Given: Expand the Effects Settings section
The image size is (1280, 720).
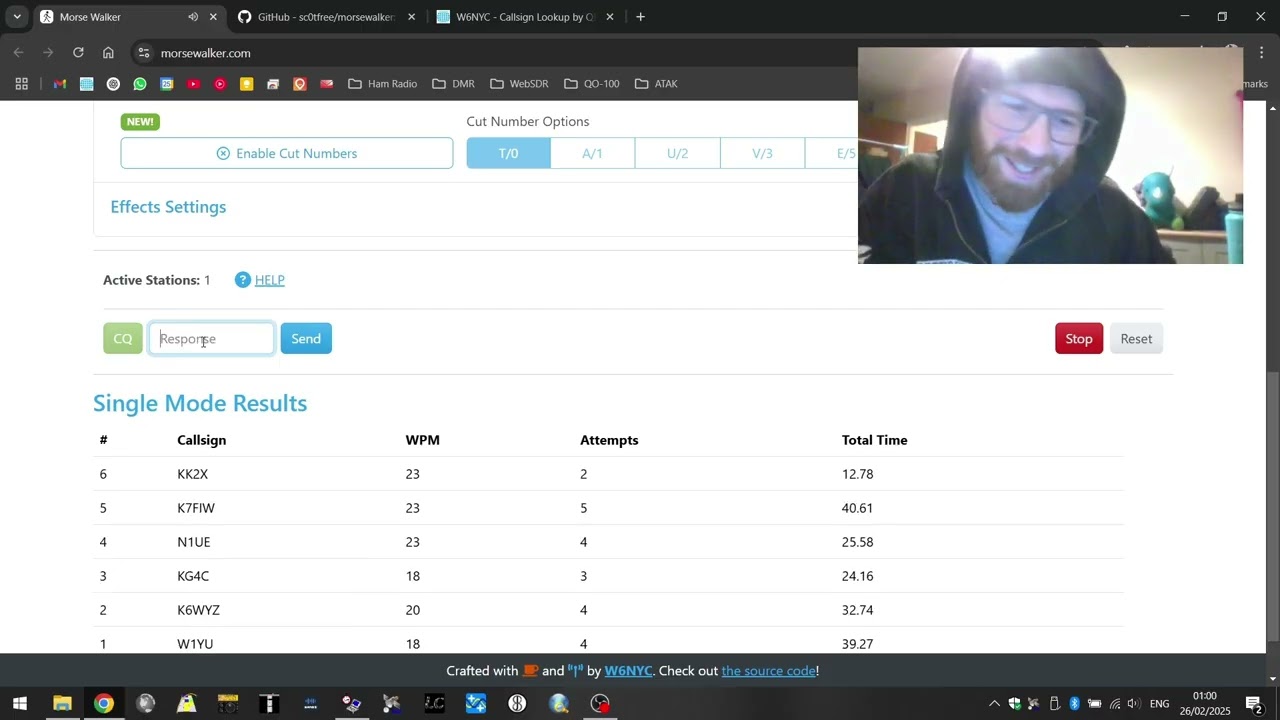Looking at the screenshot, I should [168, 207].
